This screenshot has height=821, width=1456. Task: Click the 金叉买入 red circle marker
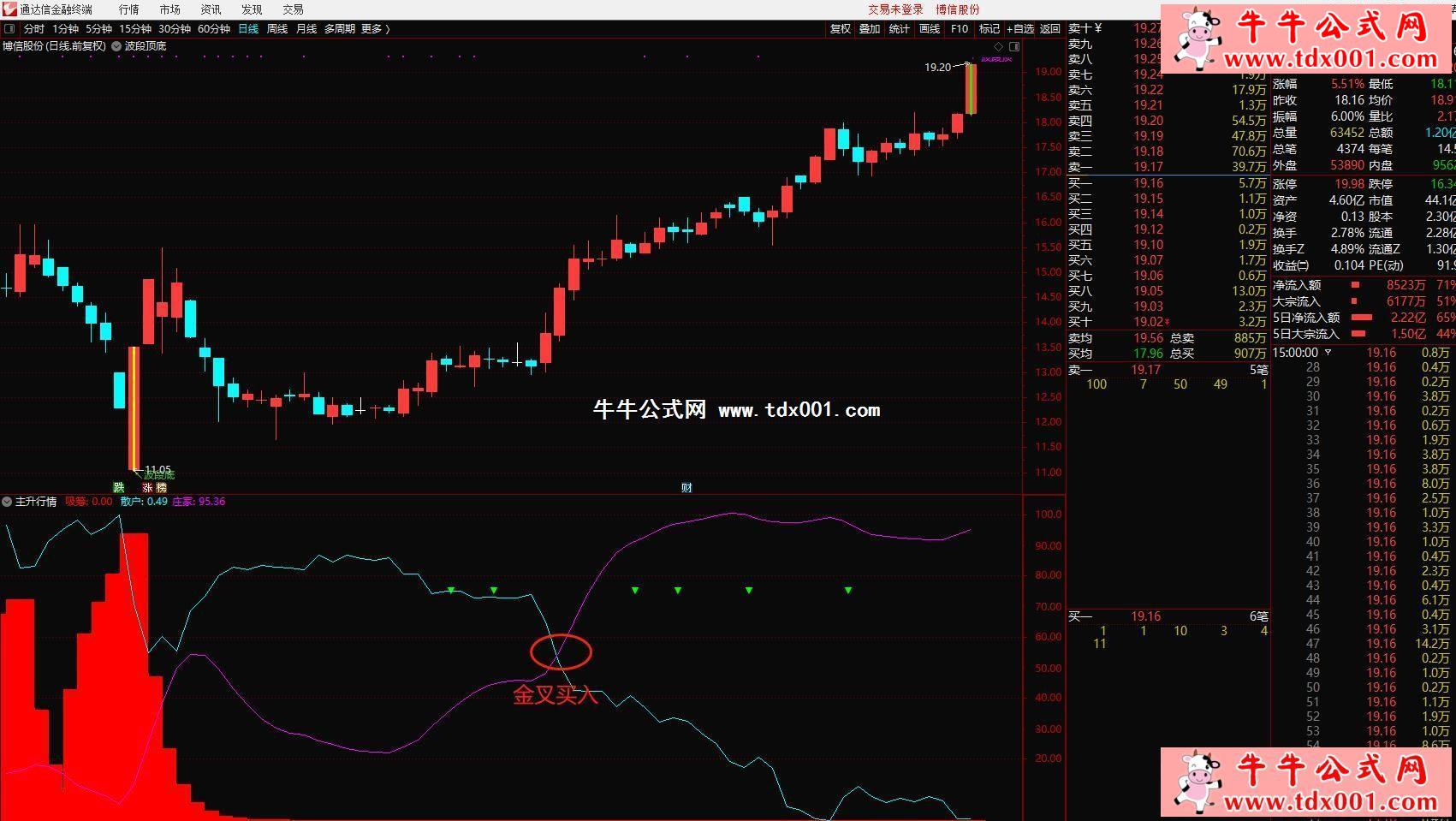561,652
